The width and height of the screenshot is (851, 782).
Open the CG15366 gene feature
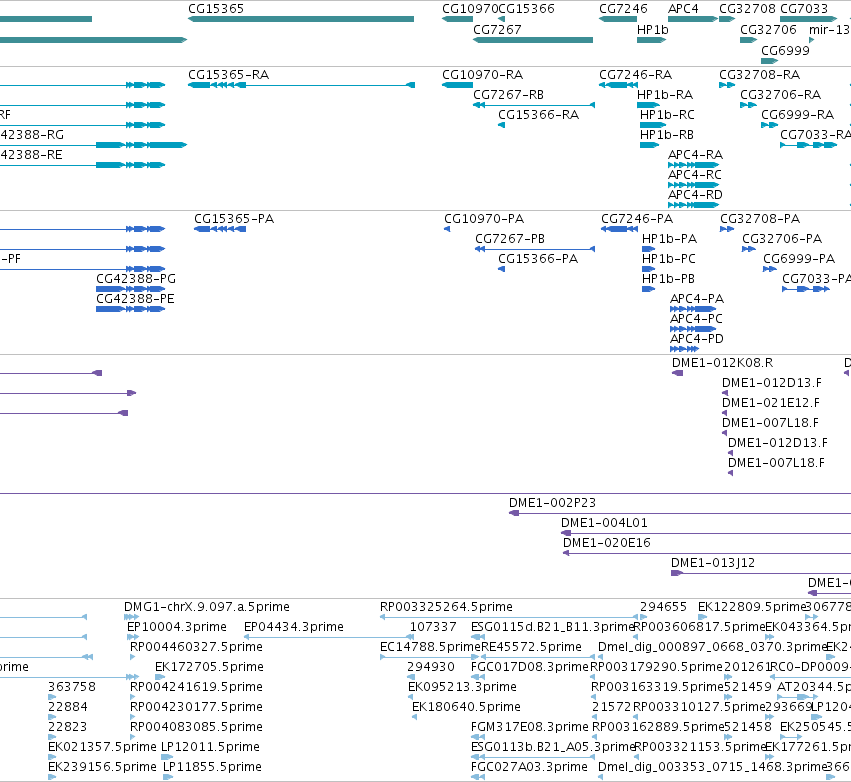501,19
